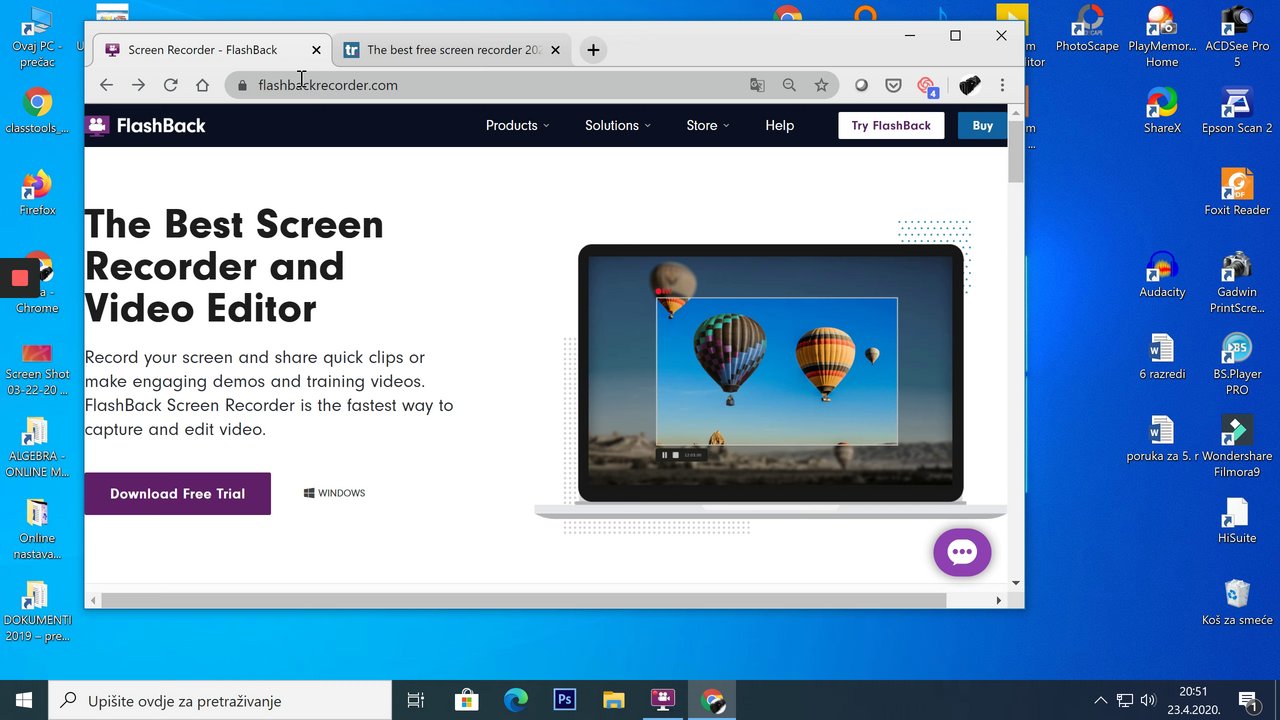The width and height of the screenshot is (1280, 720).
Task: Open Wondershare Filmora9 desktop shortcut
Action: coord(1237,446)
